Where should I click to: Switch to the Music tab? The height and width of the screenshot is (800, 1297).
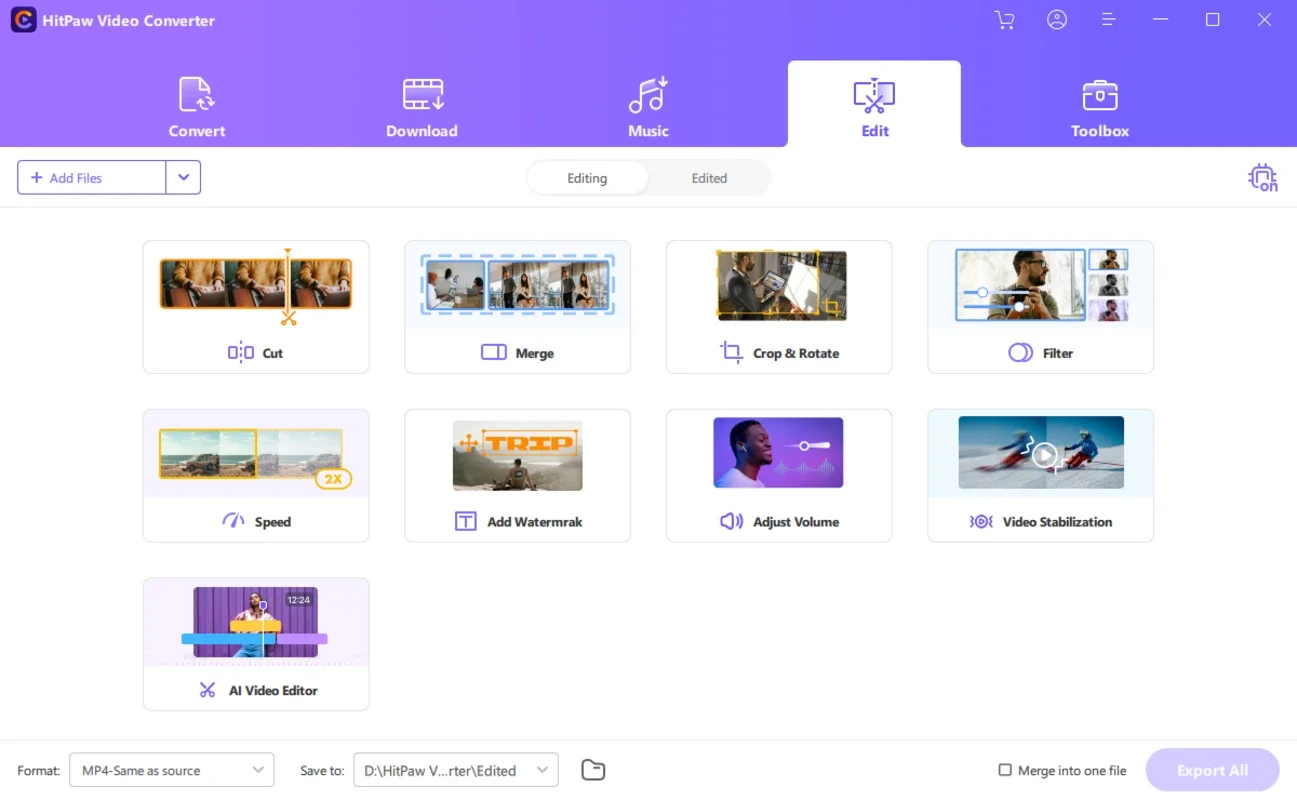point(648,108)
